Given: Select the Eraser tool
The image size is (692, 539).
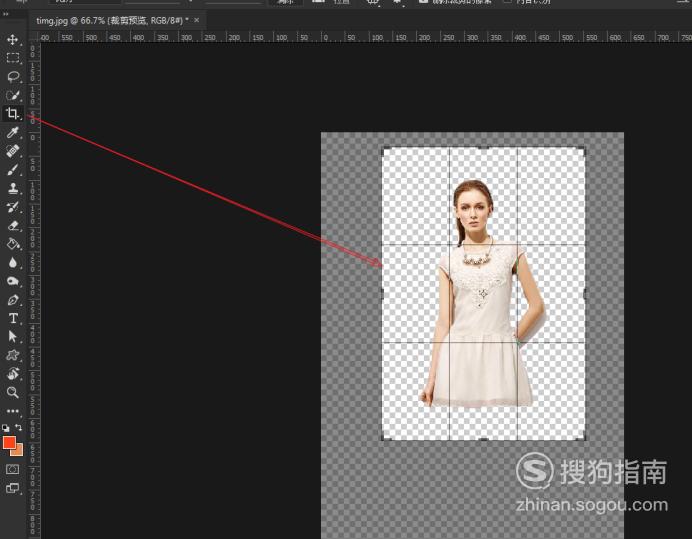Looking at the screenshot, I should tap(12, 225).
